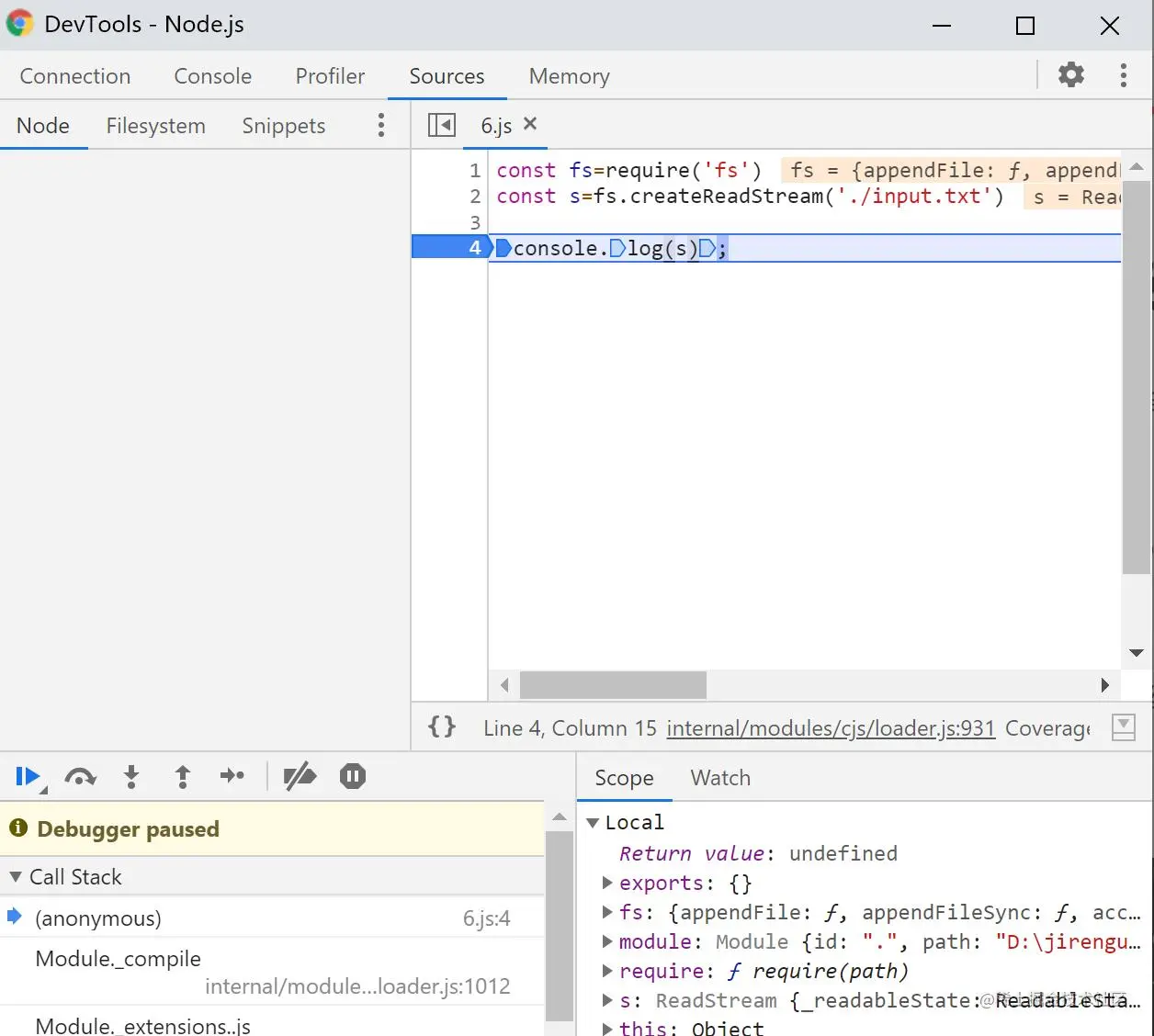
Task: Close the 6.js file tab
Action: pos(530,124)
